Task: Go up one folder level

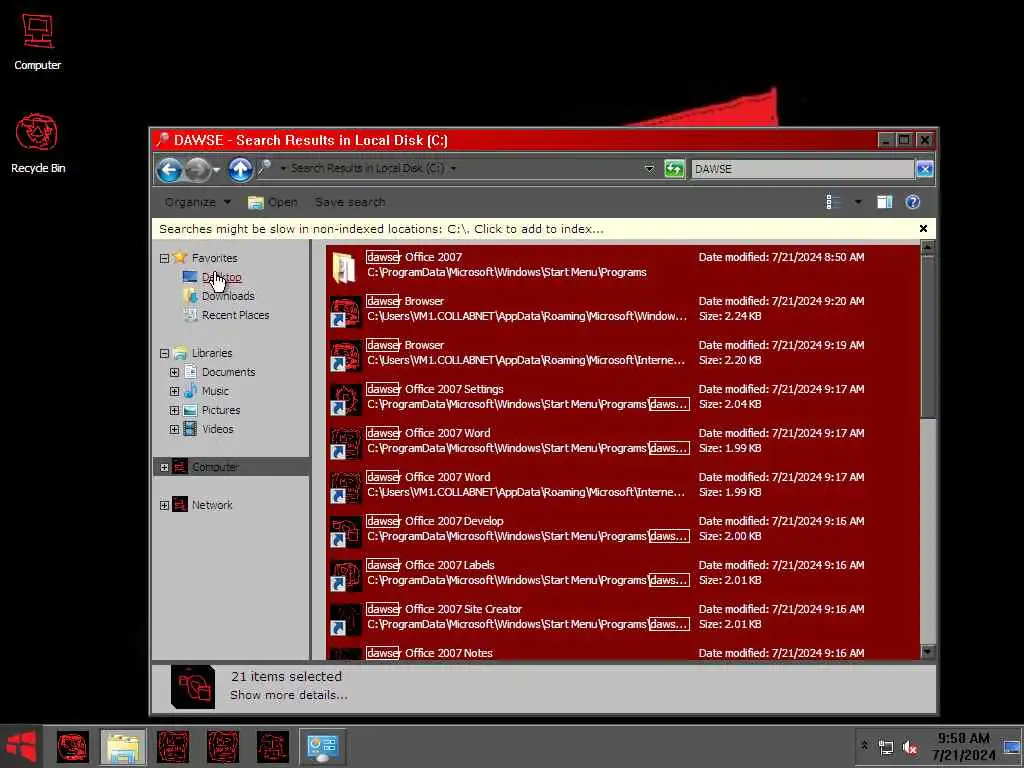Action: coord(240,170)
